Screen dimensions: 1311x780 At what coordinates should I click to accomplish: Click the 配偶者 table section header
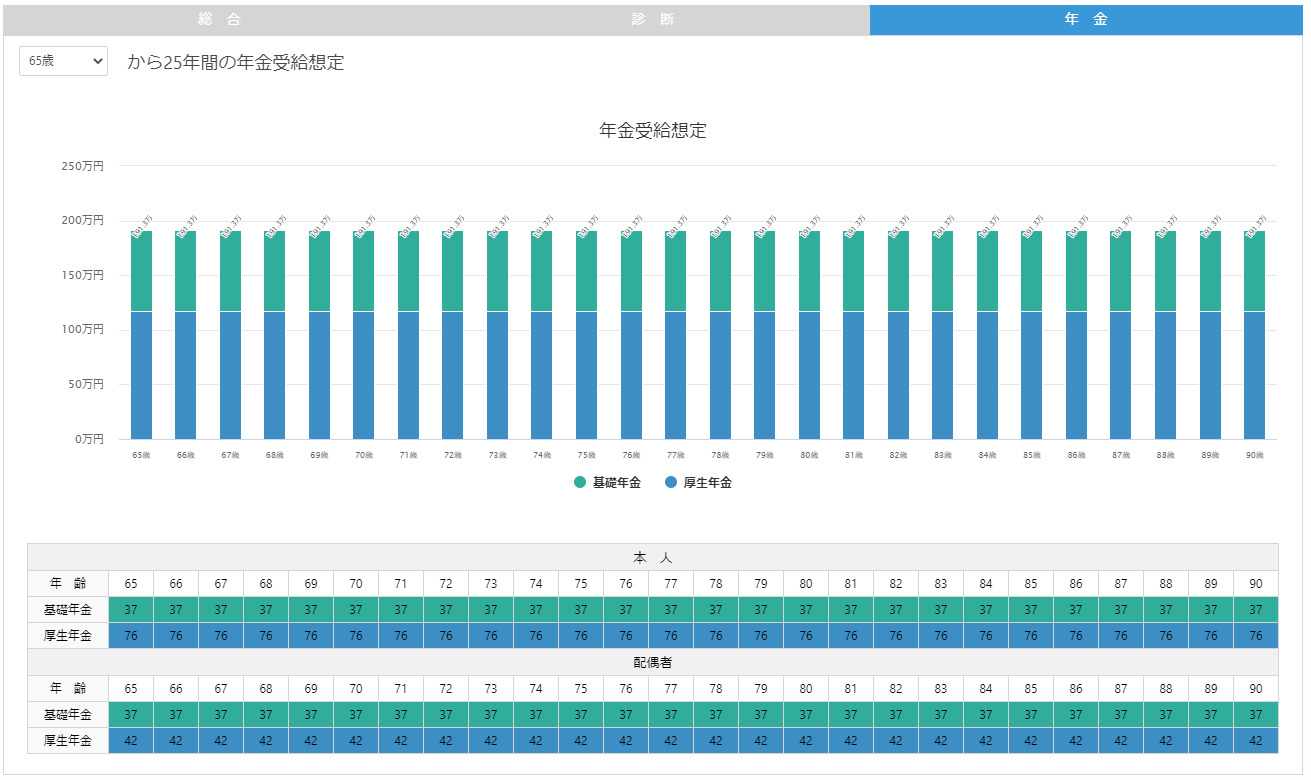click(x=652, y=662)
